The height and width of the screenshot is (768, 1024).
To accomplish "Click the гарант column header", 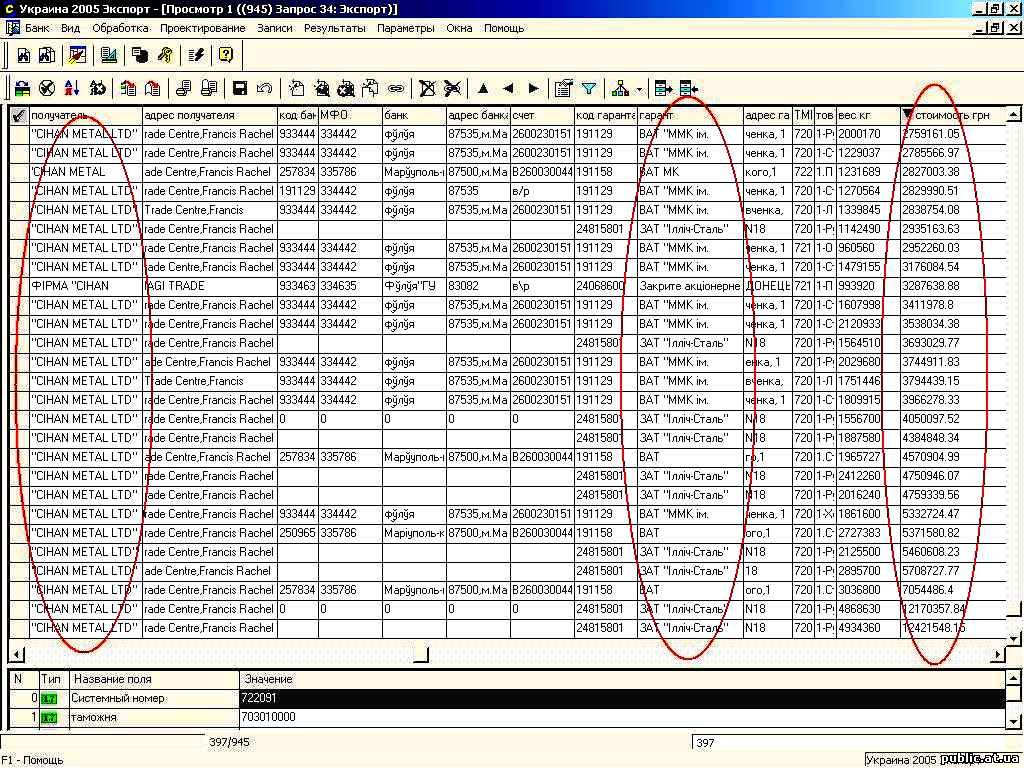I will (x=690, y=115).
